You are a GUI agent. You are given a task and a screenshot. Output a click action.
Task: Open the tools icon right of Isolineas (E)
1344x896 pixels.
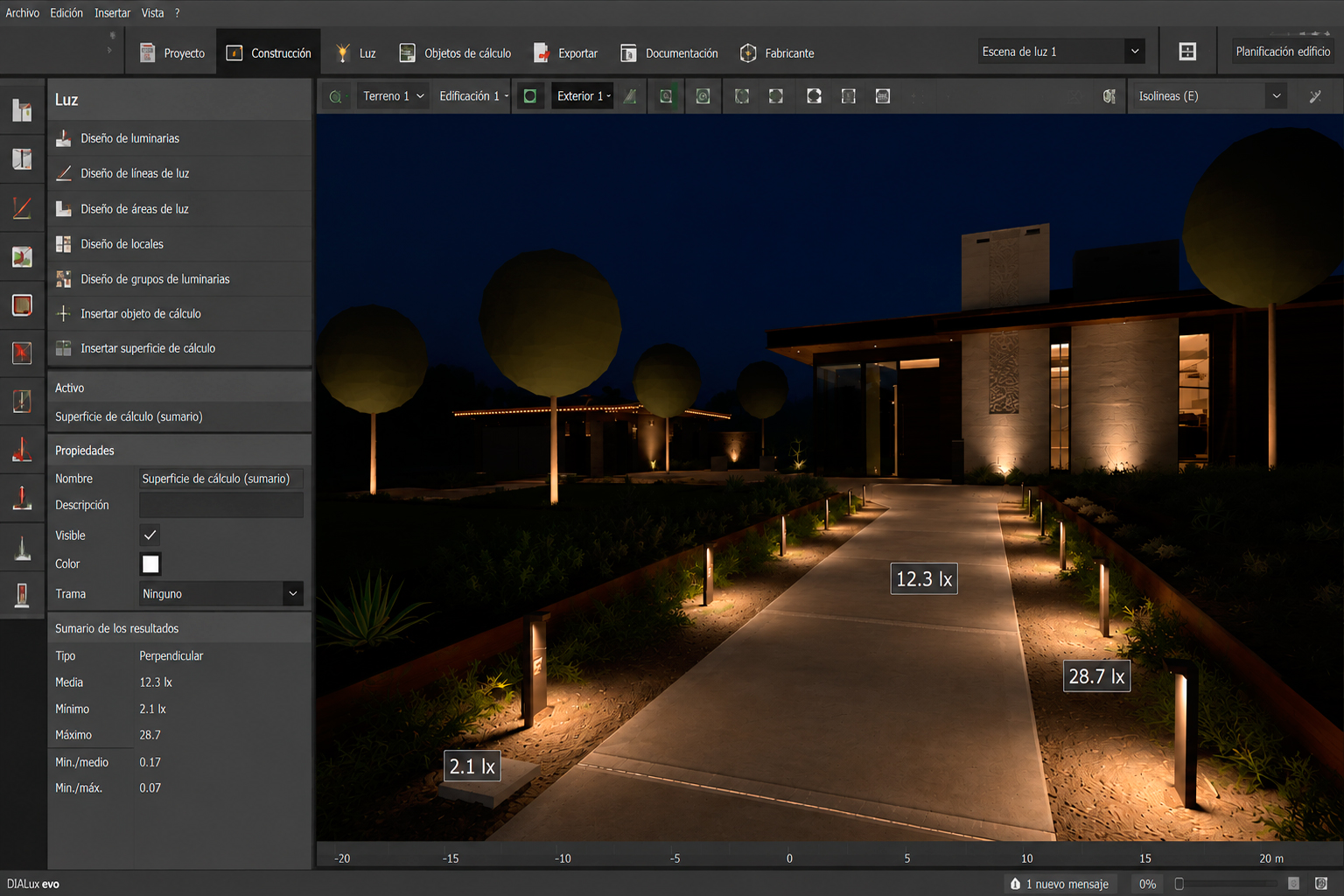[1315, 96]
